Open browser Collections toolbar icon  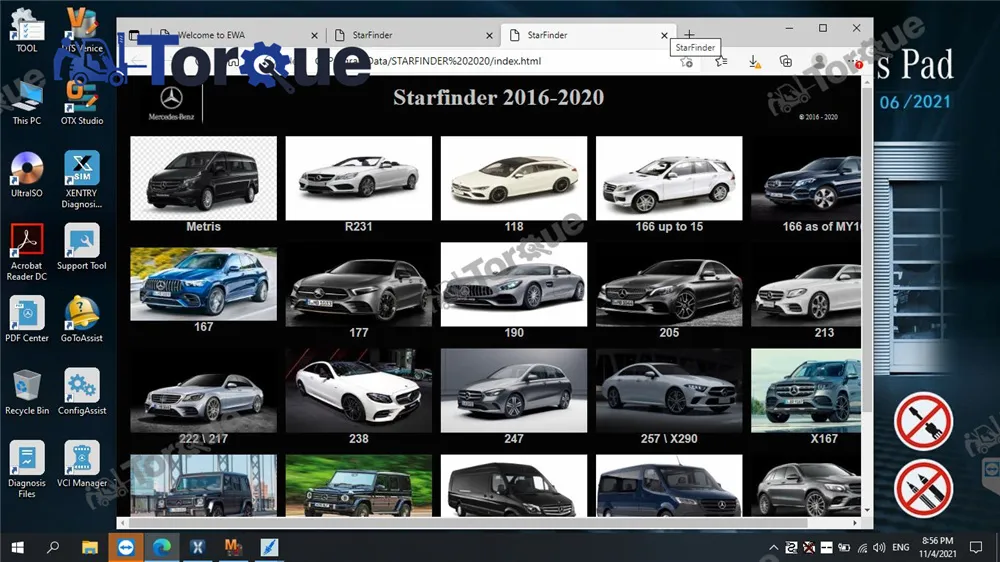click(x=786, y=61)
